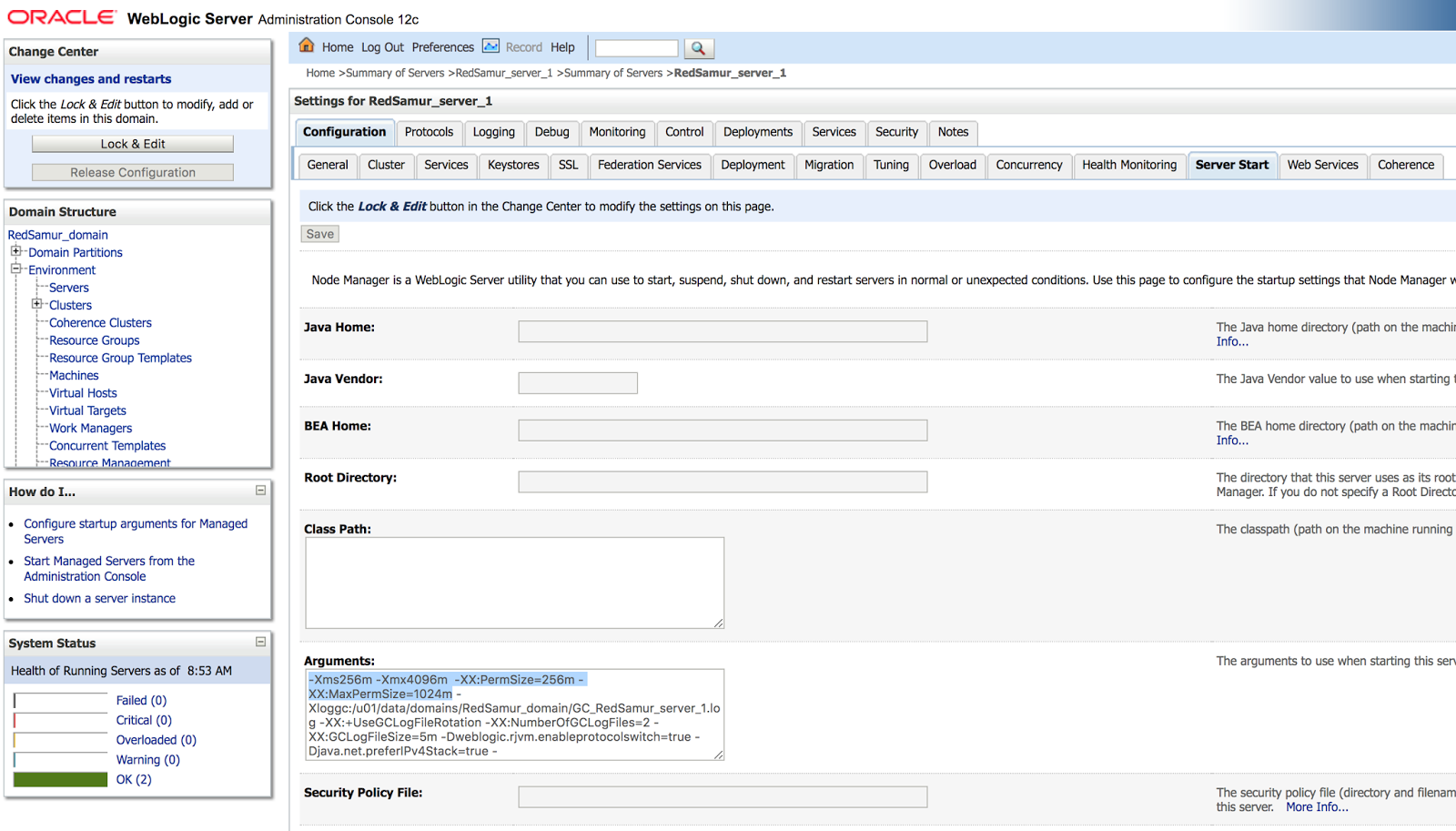Click RedSamur_server_1 breadcrumb link

(x=504, y=73)
